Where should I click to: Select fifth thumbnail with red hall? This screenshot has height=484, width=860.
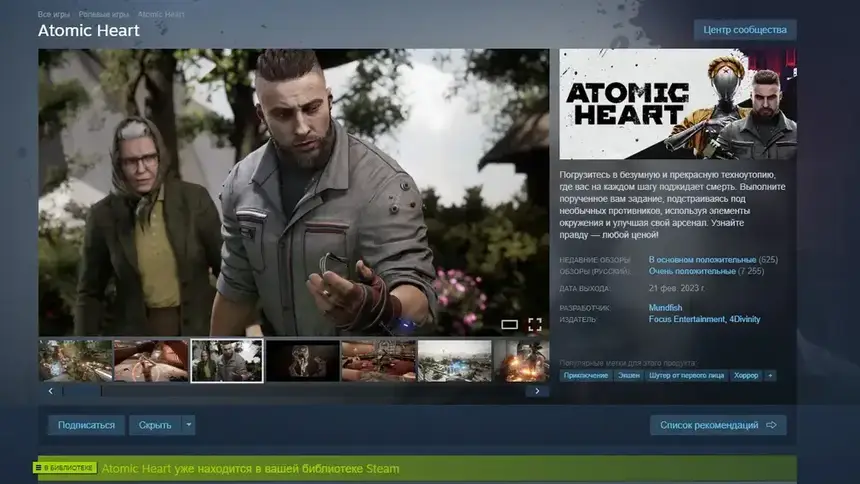(x=378, y=361)
